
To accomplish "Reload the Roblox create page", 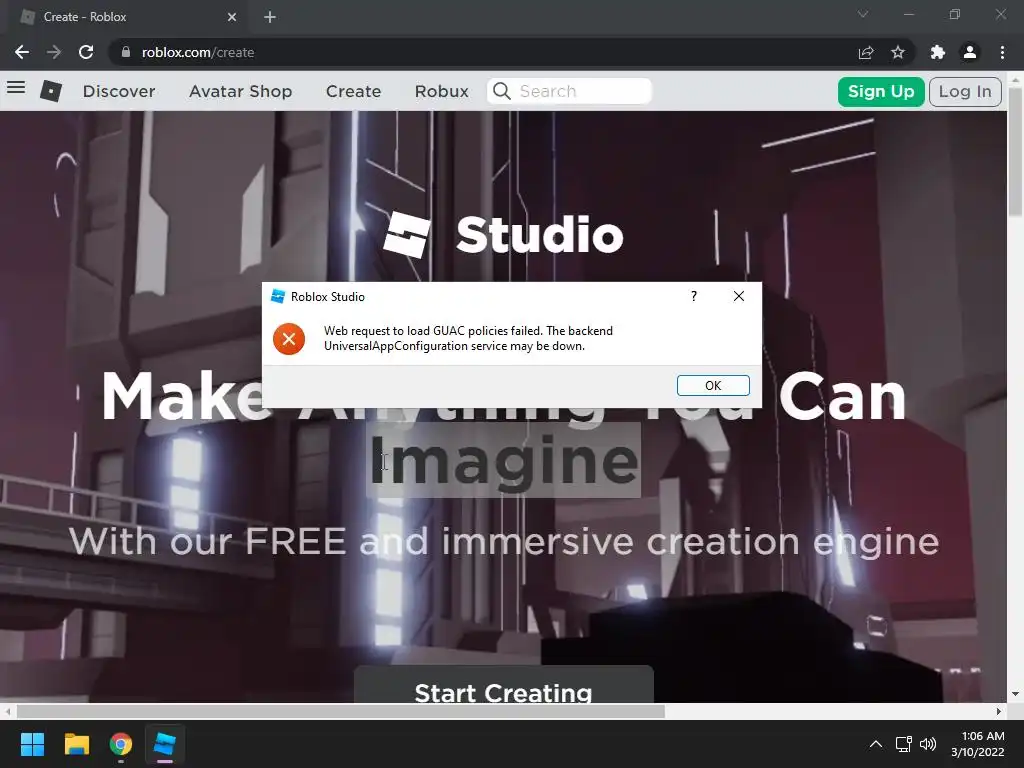I will click(x=86, y=52).
